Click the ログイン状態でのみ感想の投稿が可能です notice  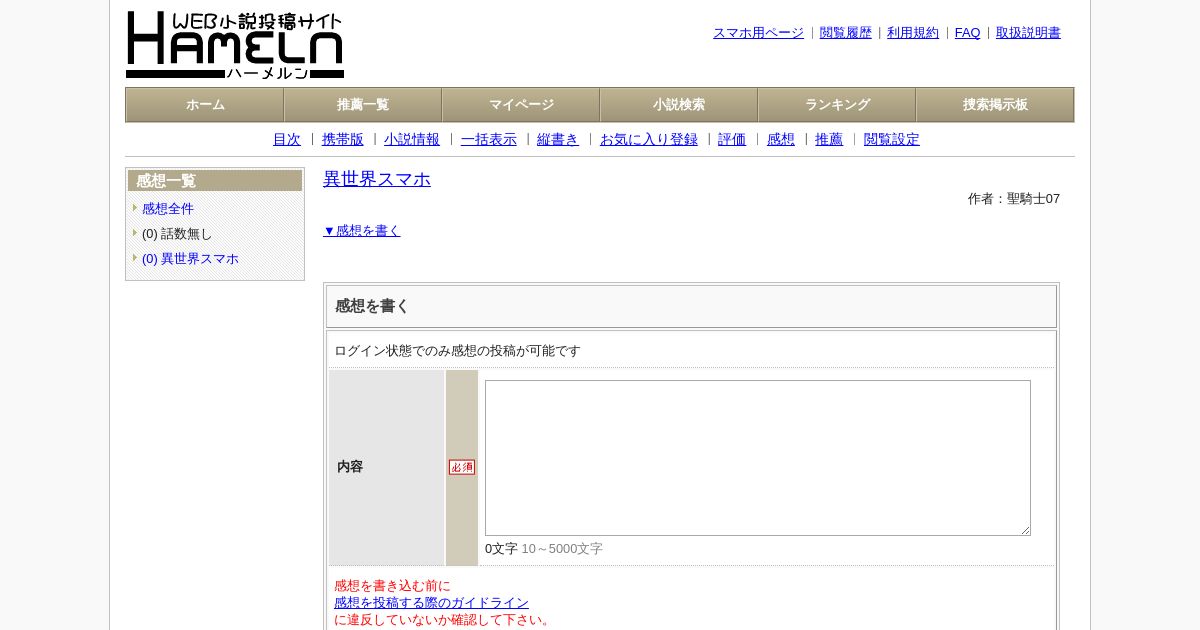point(457,351)
